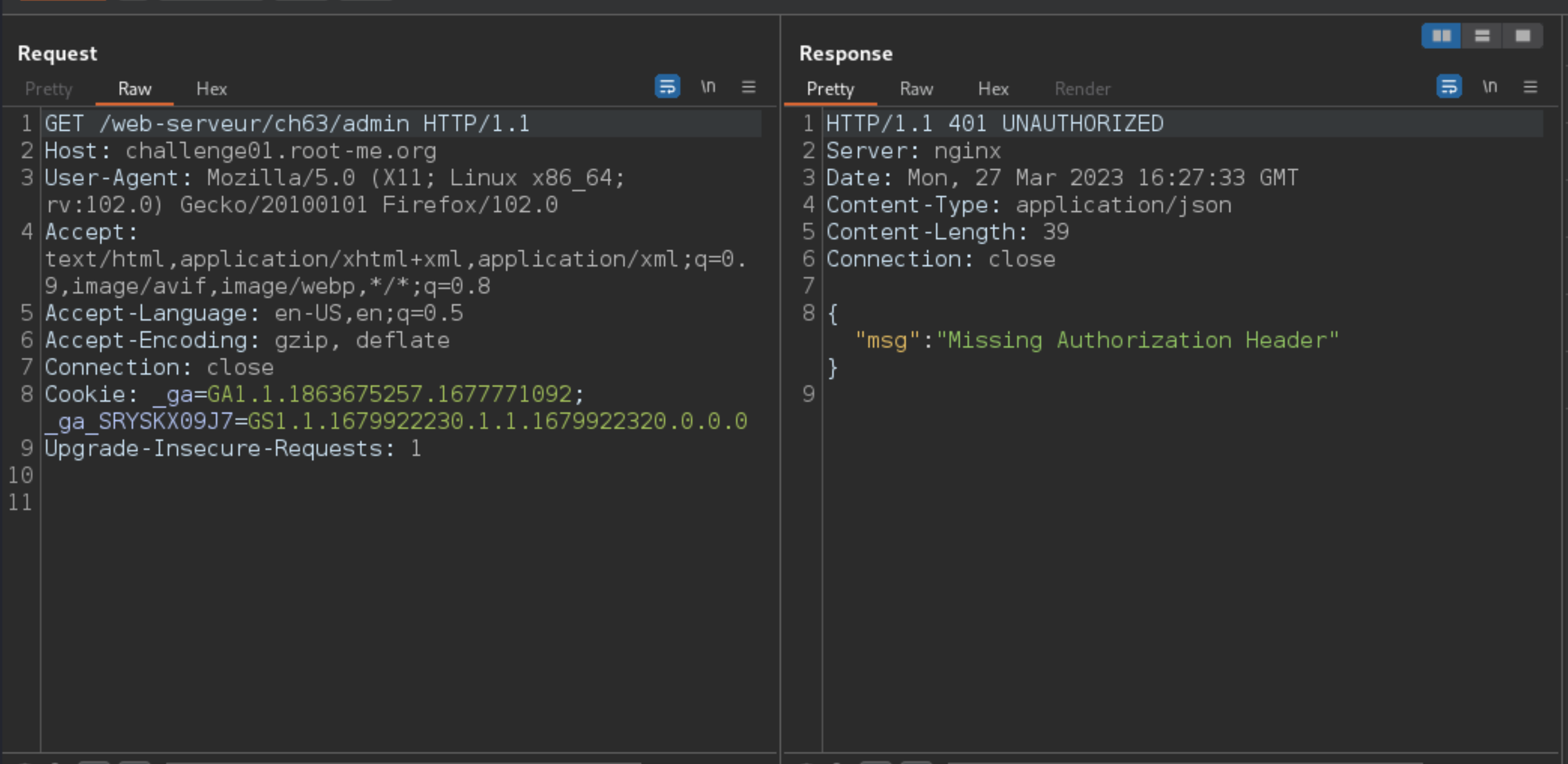Switch Response view to Hex tab
Viewport: 1568px width, 764px height.
click(x=993, y=89)
